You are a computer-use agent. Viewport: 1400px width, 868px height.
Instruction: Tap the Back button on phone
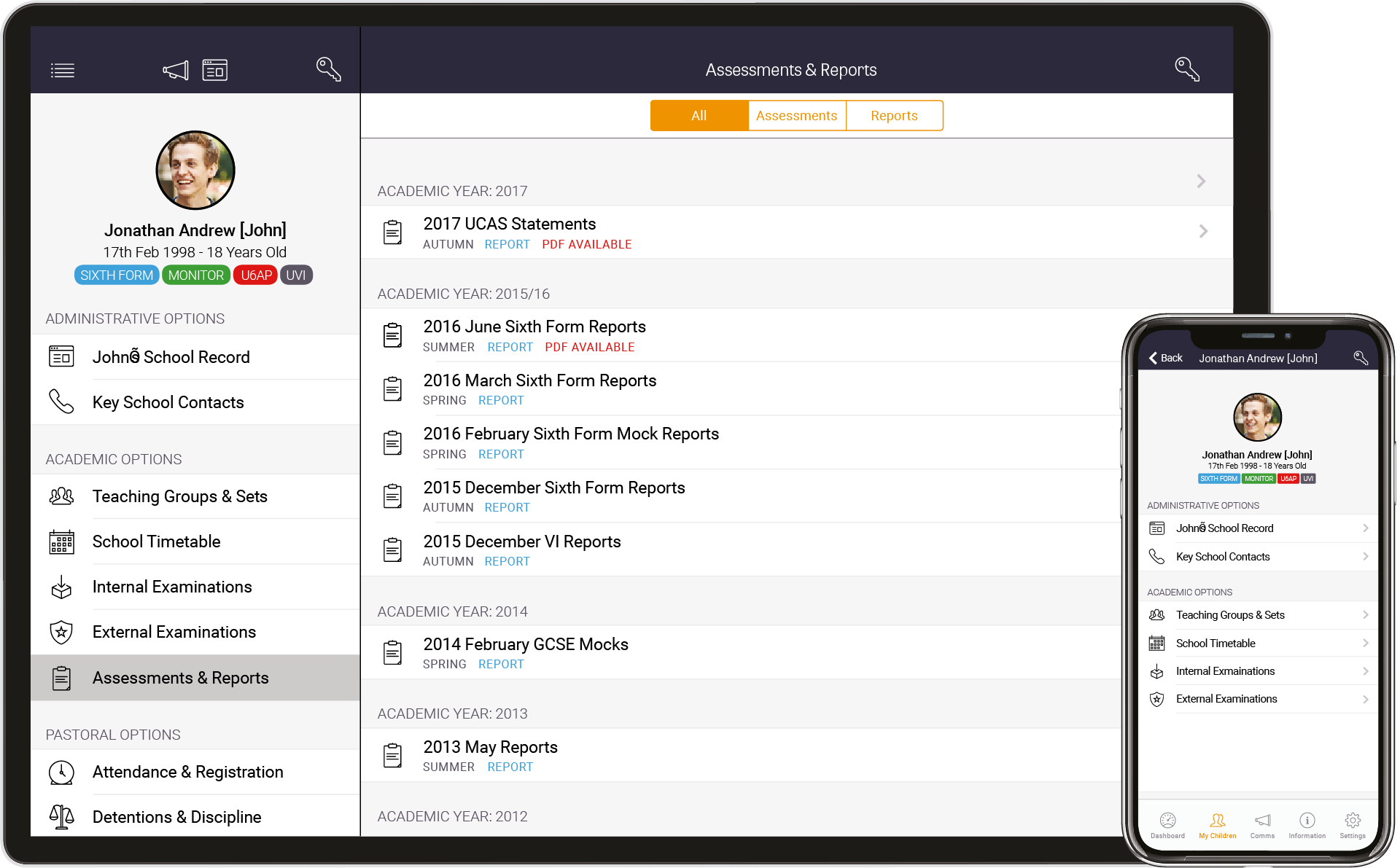point(1166,358)
